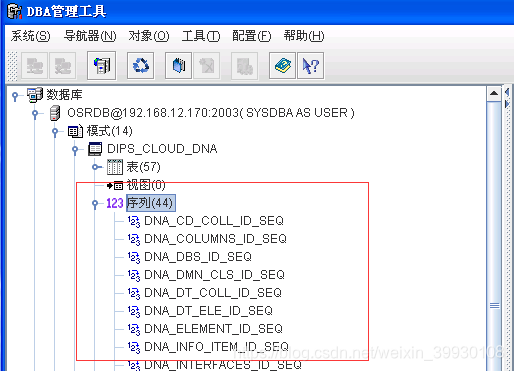Select the OSRDB@192.168.12.170:2003 server entry
Screen dimensions: 514x371
pyautogui.click(x=211, y=113)
